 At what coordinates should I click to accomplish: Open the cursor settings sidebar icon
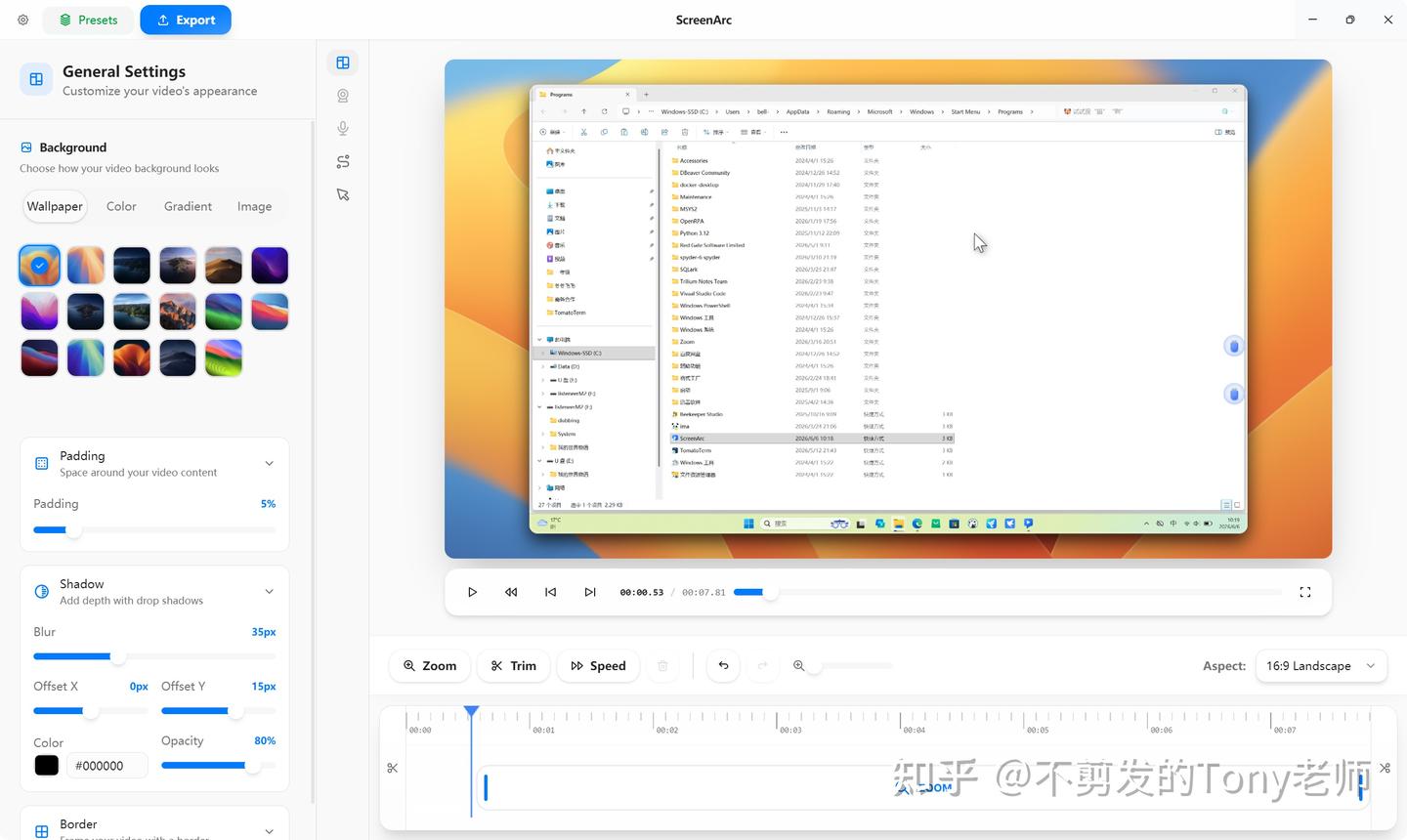pos(343,194)
